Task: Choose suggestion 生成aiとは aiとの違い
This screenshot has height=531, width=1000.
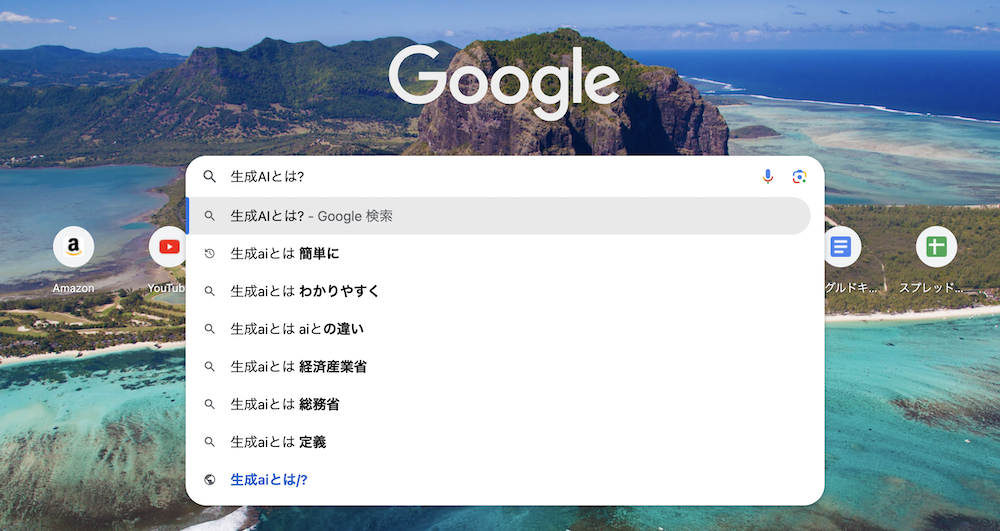Action: click(x=499, y=329)
